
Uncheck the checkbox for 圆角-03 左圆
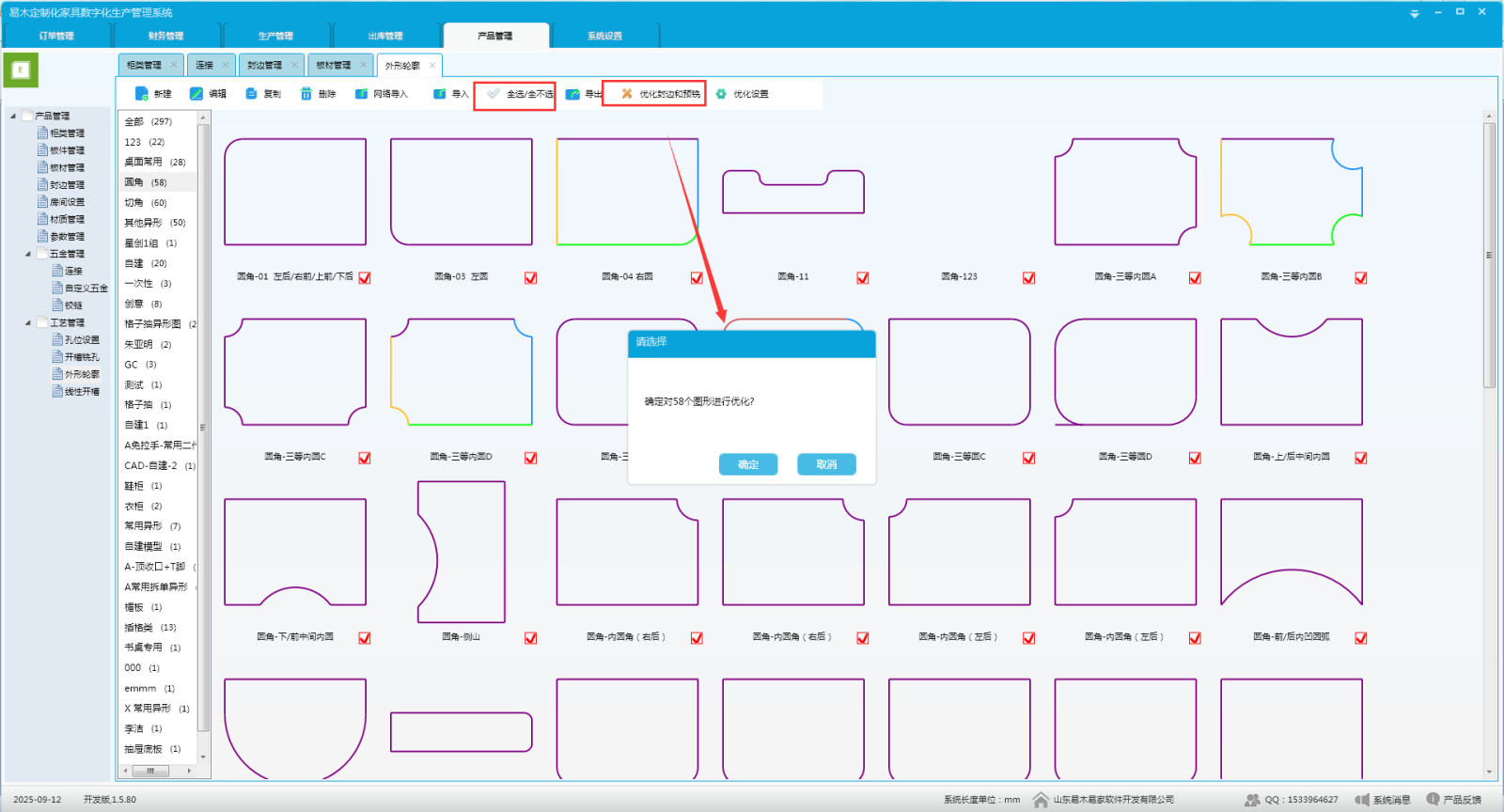tap(531, 278)
